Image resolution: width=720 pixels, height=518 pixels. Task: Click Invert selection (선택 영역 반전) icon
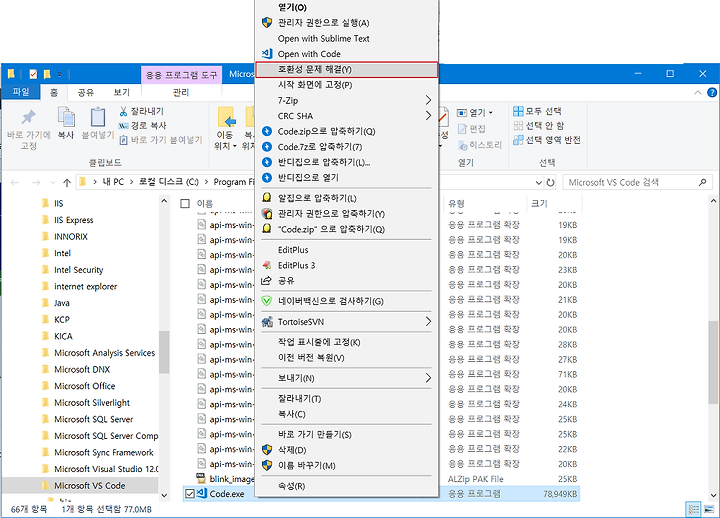coord(518,140)
